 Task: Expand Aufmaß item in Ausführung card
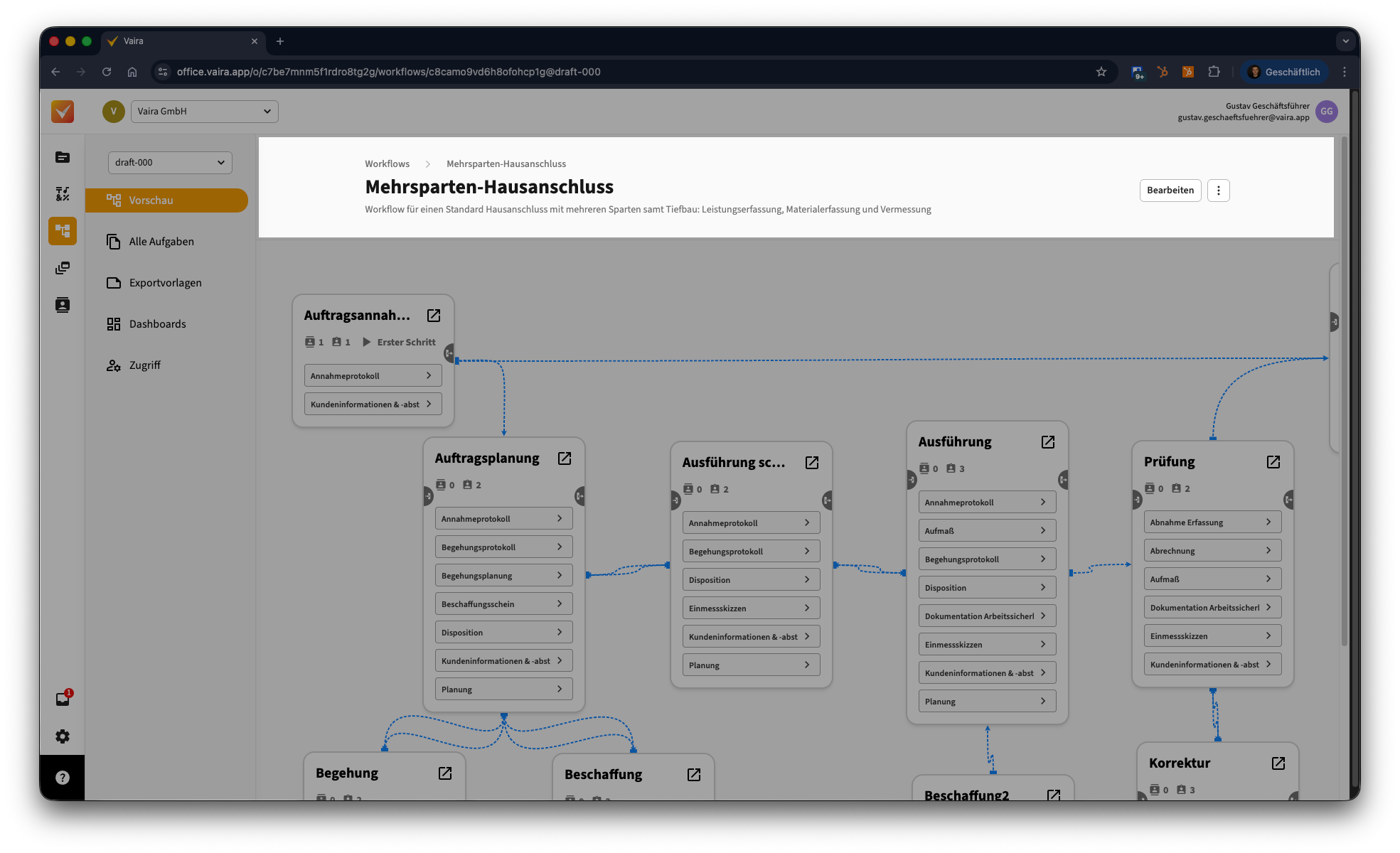coord(986,531)
